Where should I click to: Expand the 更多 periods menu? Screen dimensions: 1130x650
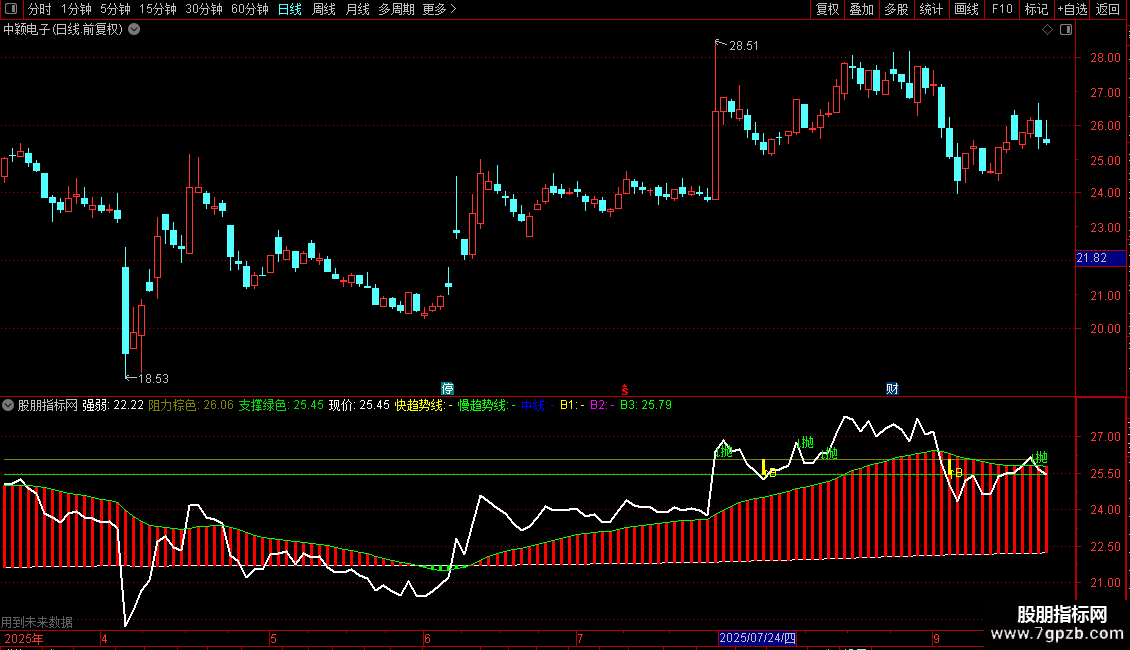point(439,9)
